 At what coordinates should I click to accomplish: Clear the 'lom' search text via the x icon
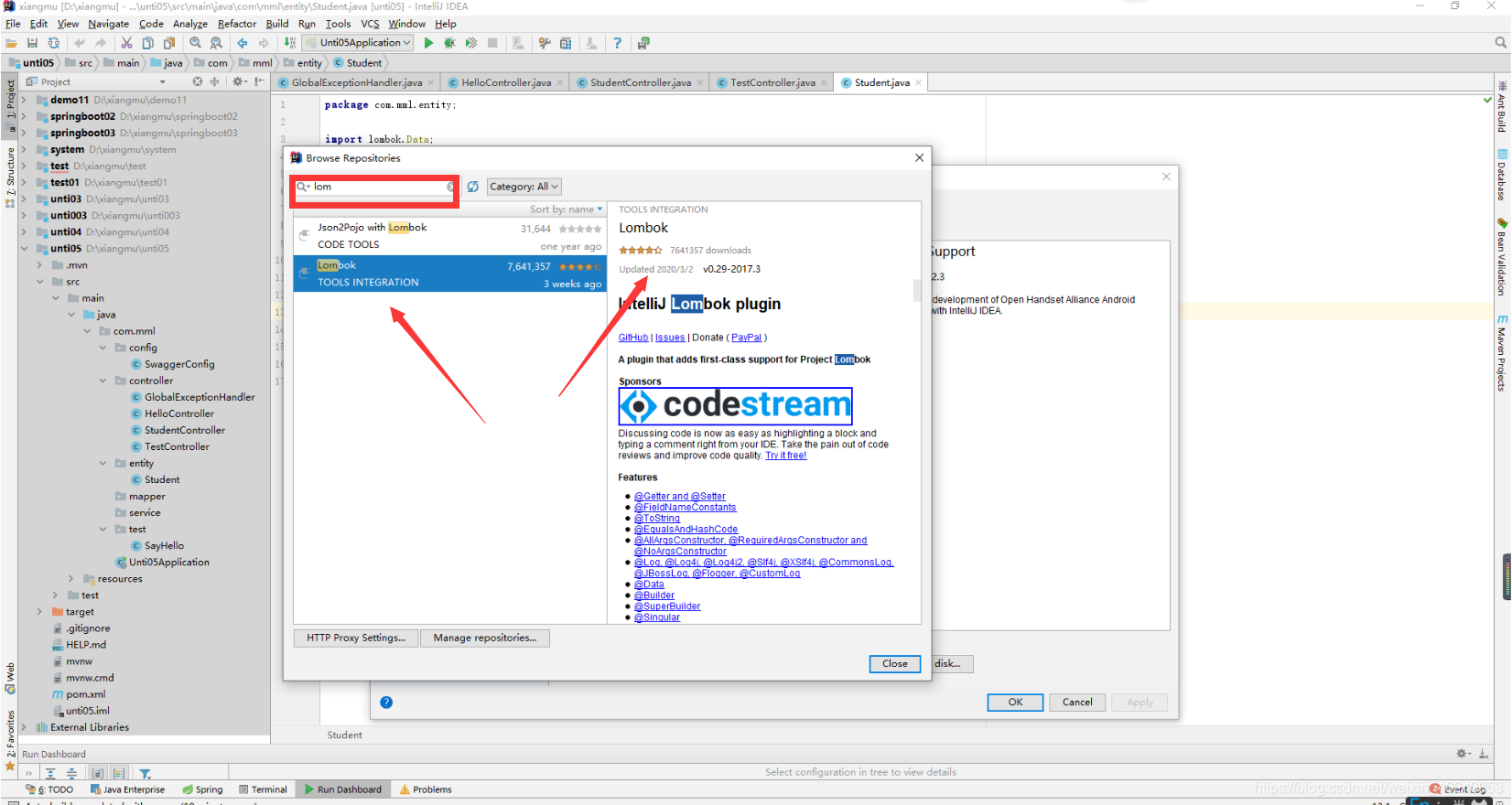450,187
